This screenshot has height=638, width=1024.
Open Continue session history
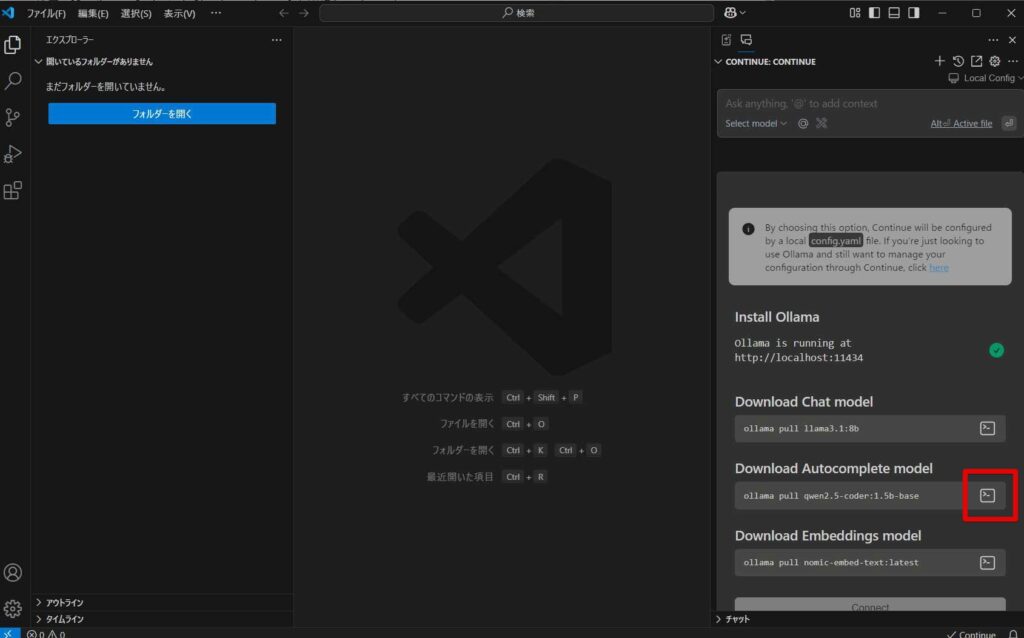(958, 60)
